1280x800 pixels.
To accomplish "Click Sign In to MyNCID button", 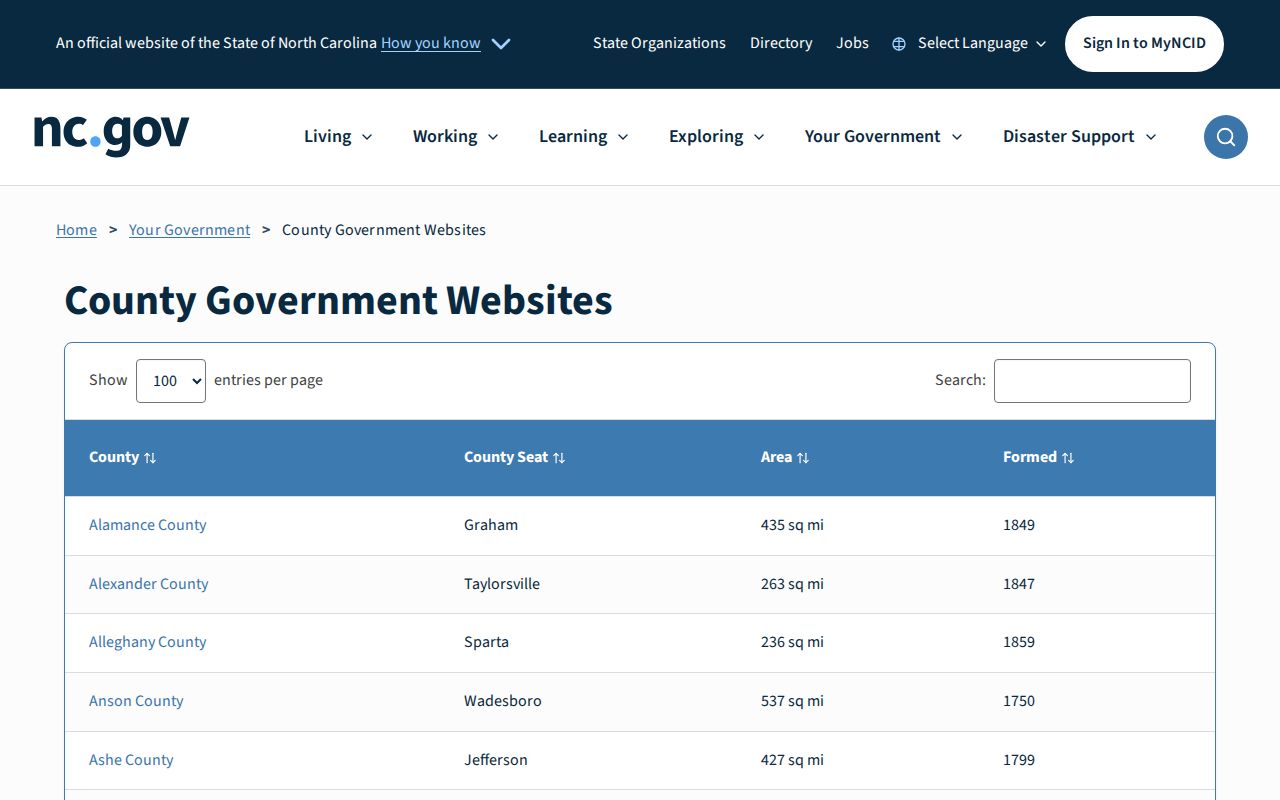I will click(x=1144, y=44).
